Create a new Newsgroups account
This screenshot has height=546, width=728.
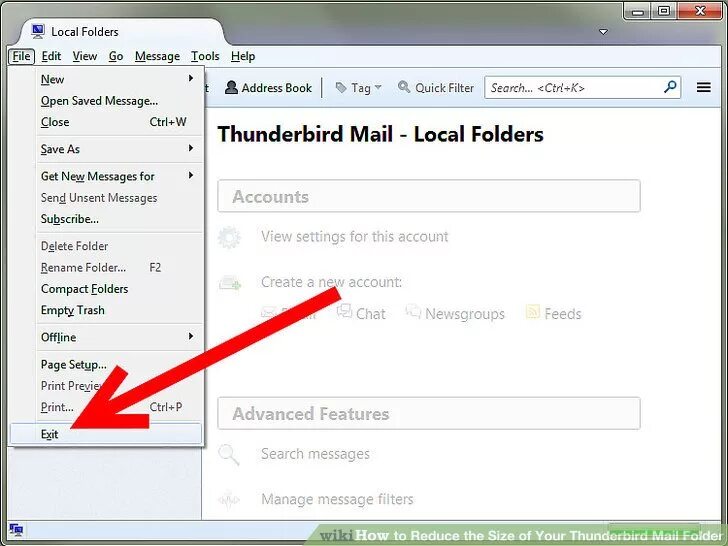click(465, 314)
